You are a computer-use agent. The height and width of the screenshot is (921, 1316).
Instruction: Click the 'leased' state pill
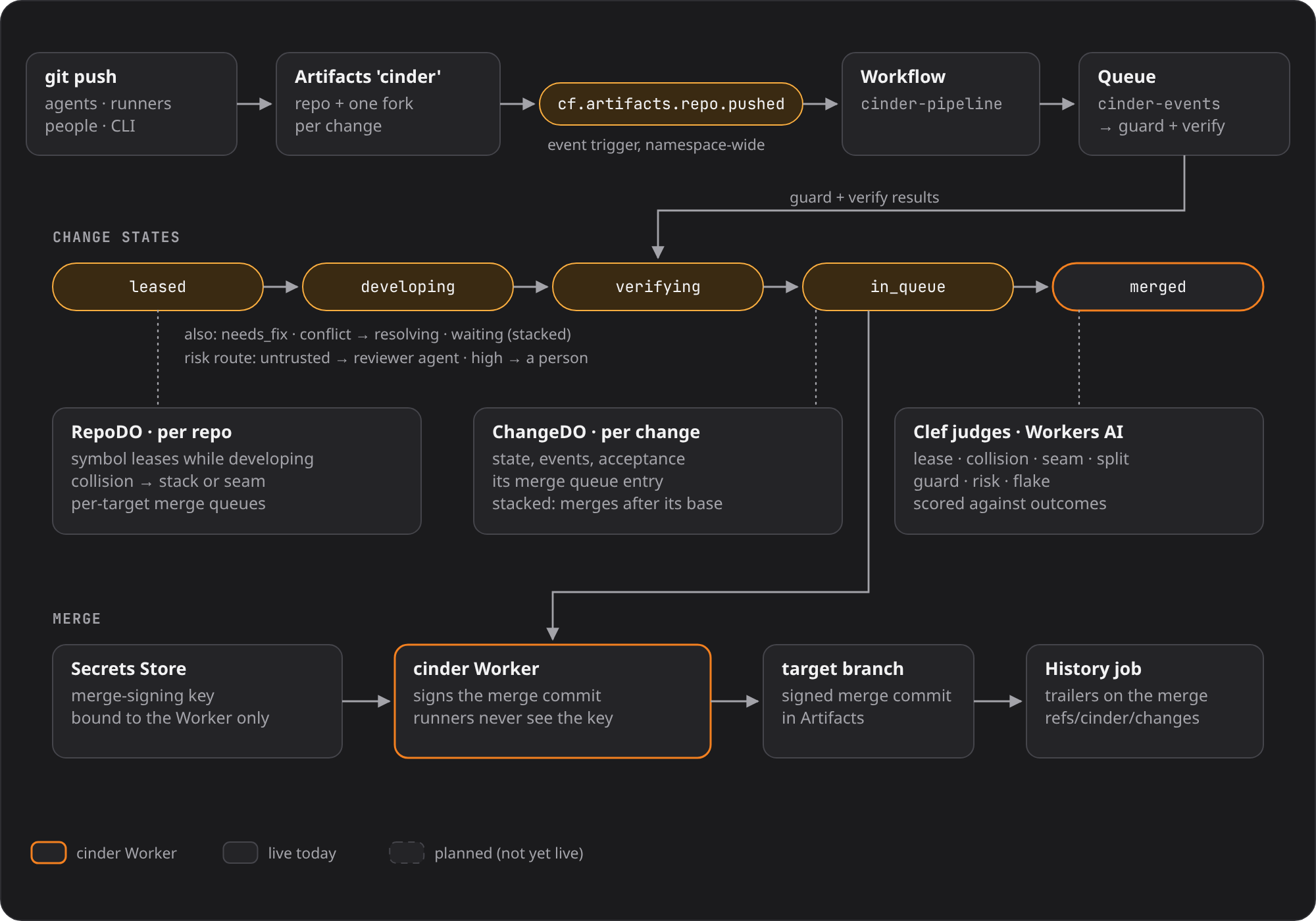coord(158,287)
